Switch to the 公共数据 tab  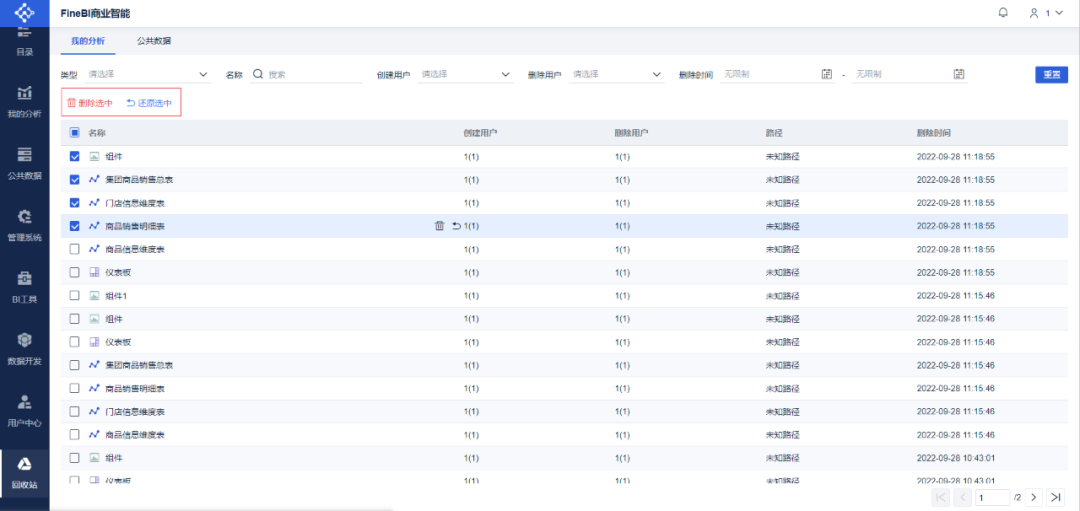pyautogui.click(x=154, y=41)
